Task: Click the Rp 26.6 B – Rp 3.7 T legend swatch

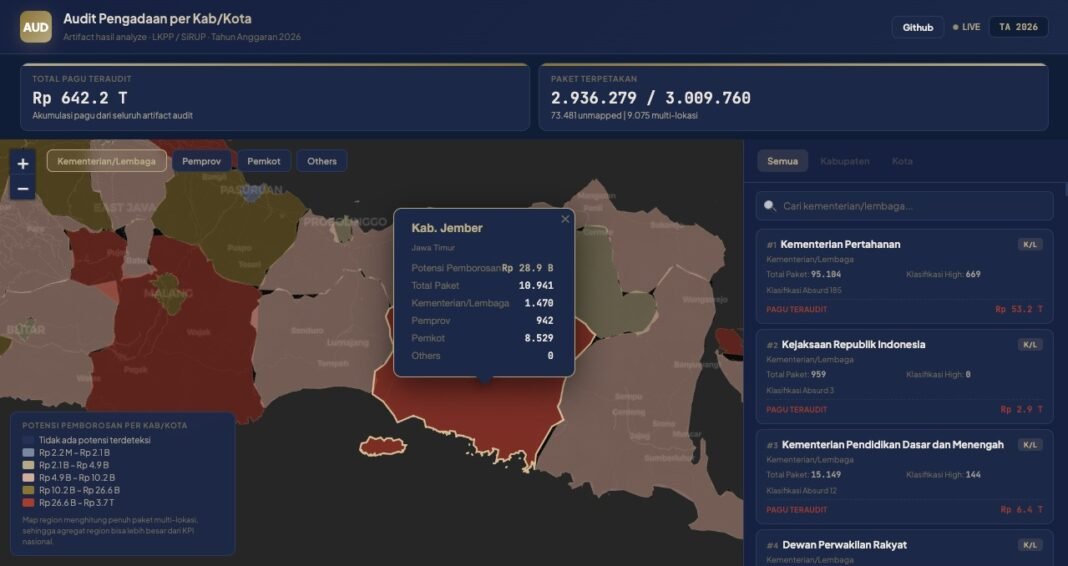Action: coord(28,503)
